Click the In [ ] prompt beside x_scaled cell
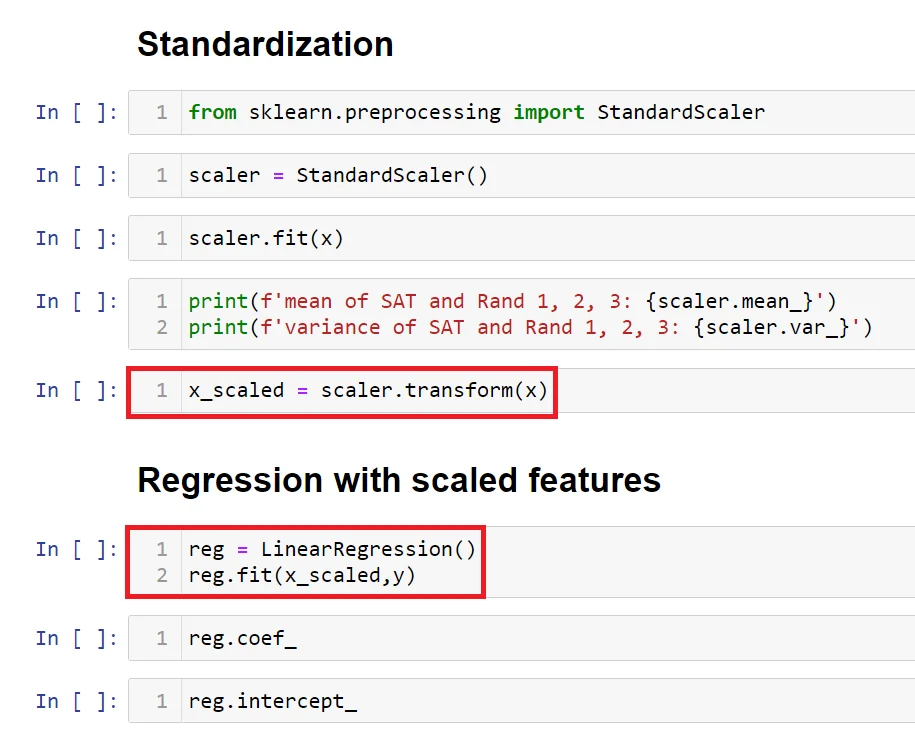The width and height of the screenshot is (915, 742). (76, 390)
